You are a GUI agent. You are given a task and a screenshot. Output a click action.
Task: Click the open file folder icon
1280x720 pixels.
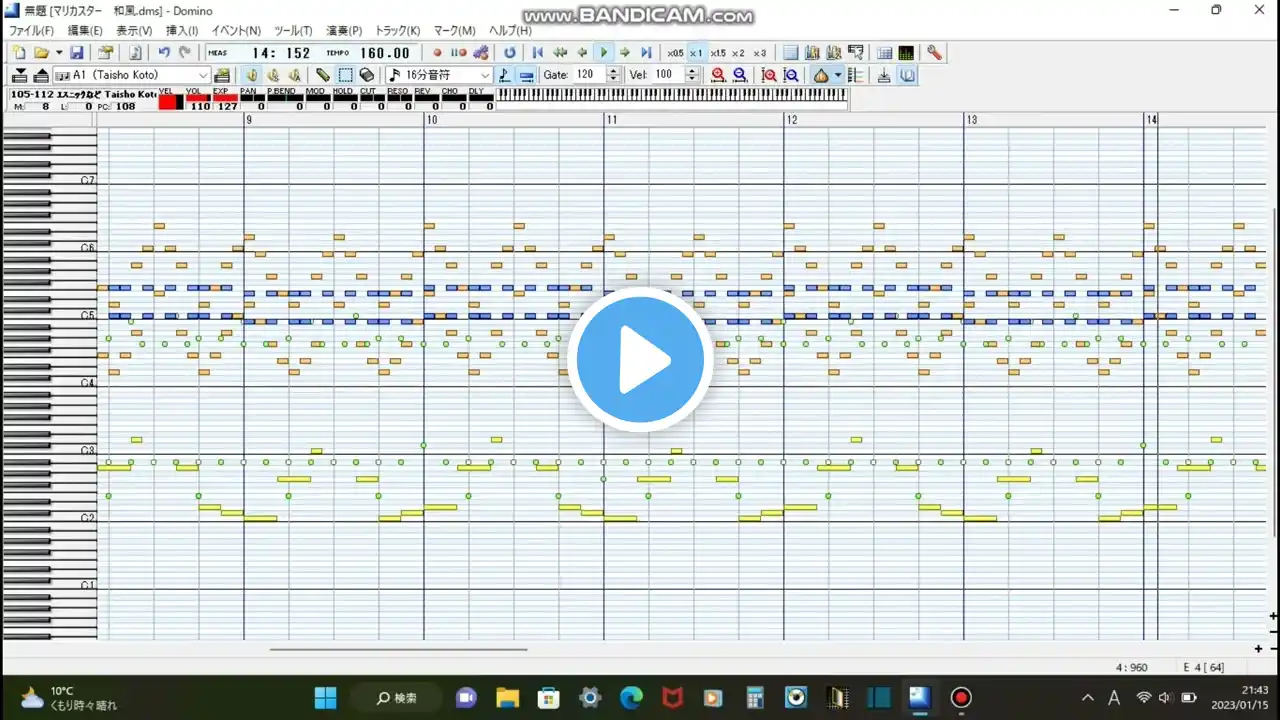(x=41, y=53)
